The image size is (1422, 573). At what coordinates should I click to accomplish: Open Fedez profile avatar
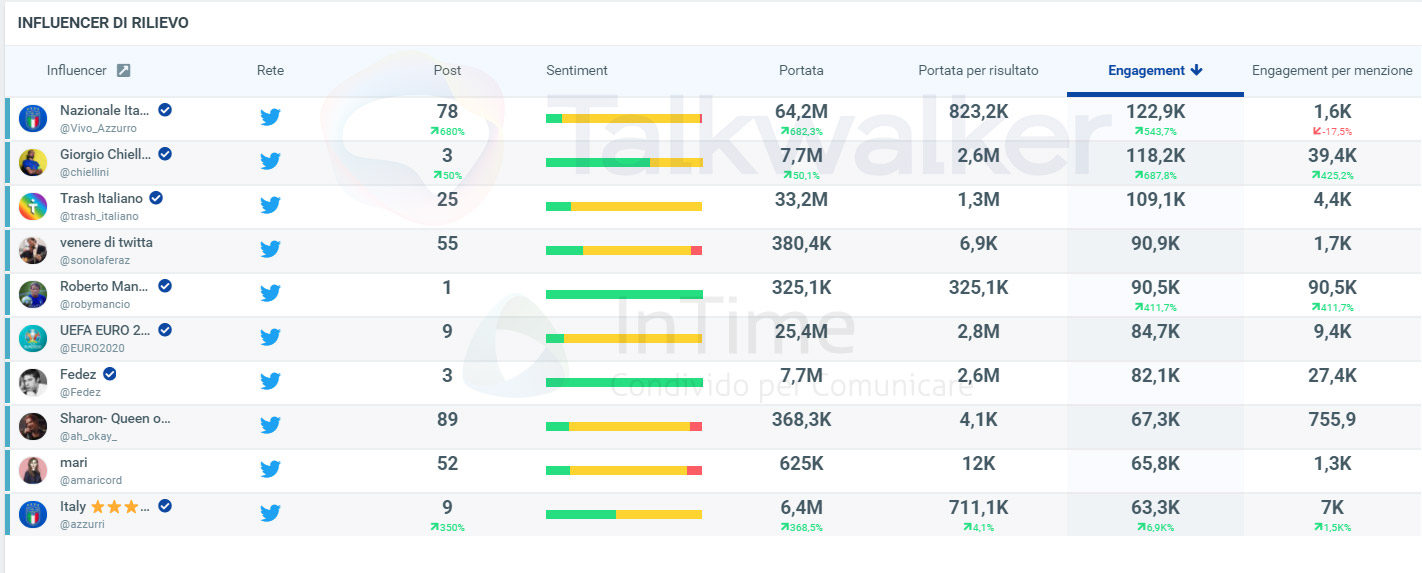[33, 382]
